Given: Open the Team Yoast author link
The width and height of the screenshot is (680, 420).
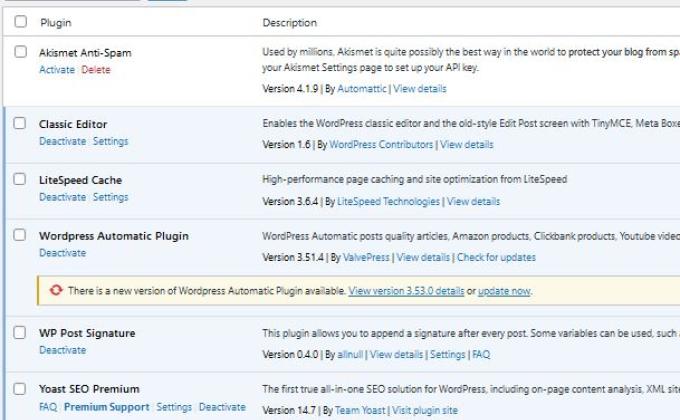Looking at the screenshot, I should coord(360,410).
